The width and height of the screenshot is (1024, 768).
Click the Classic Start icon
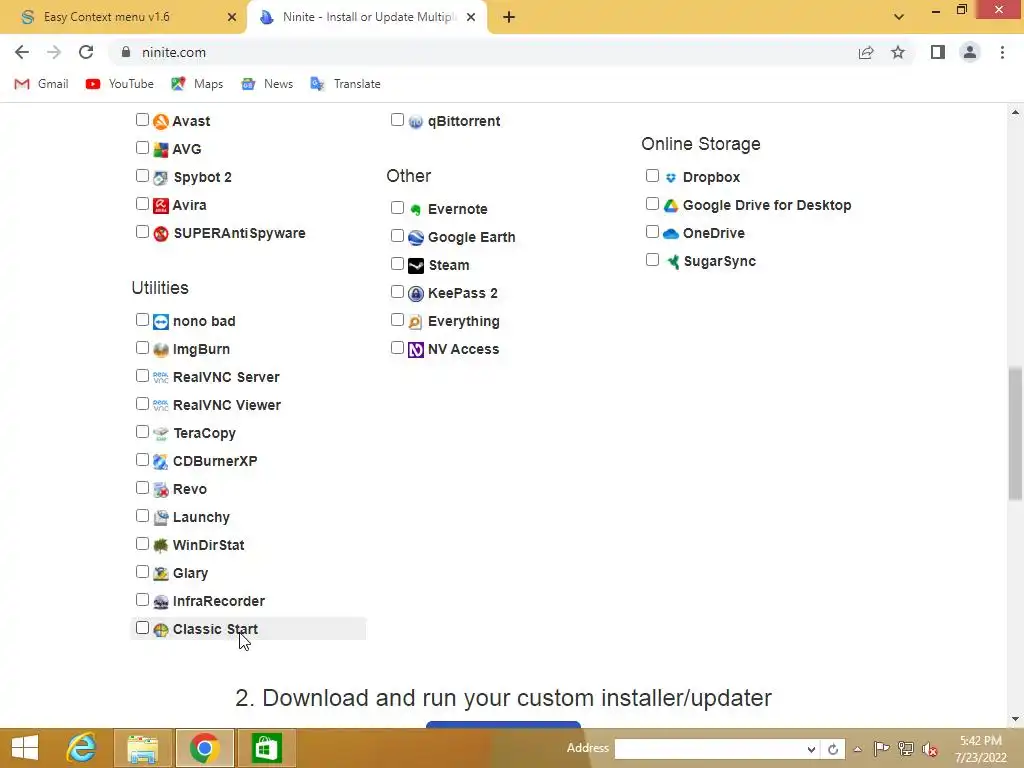pyautogui.click(x=161, y=630)
